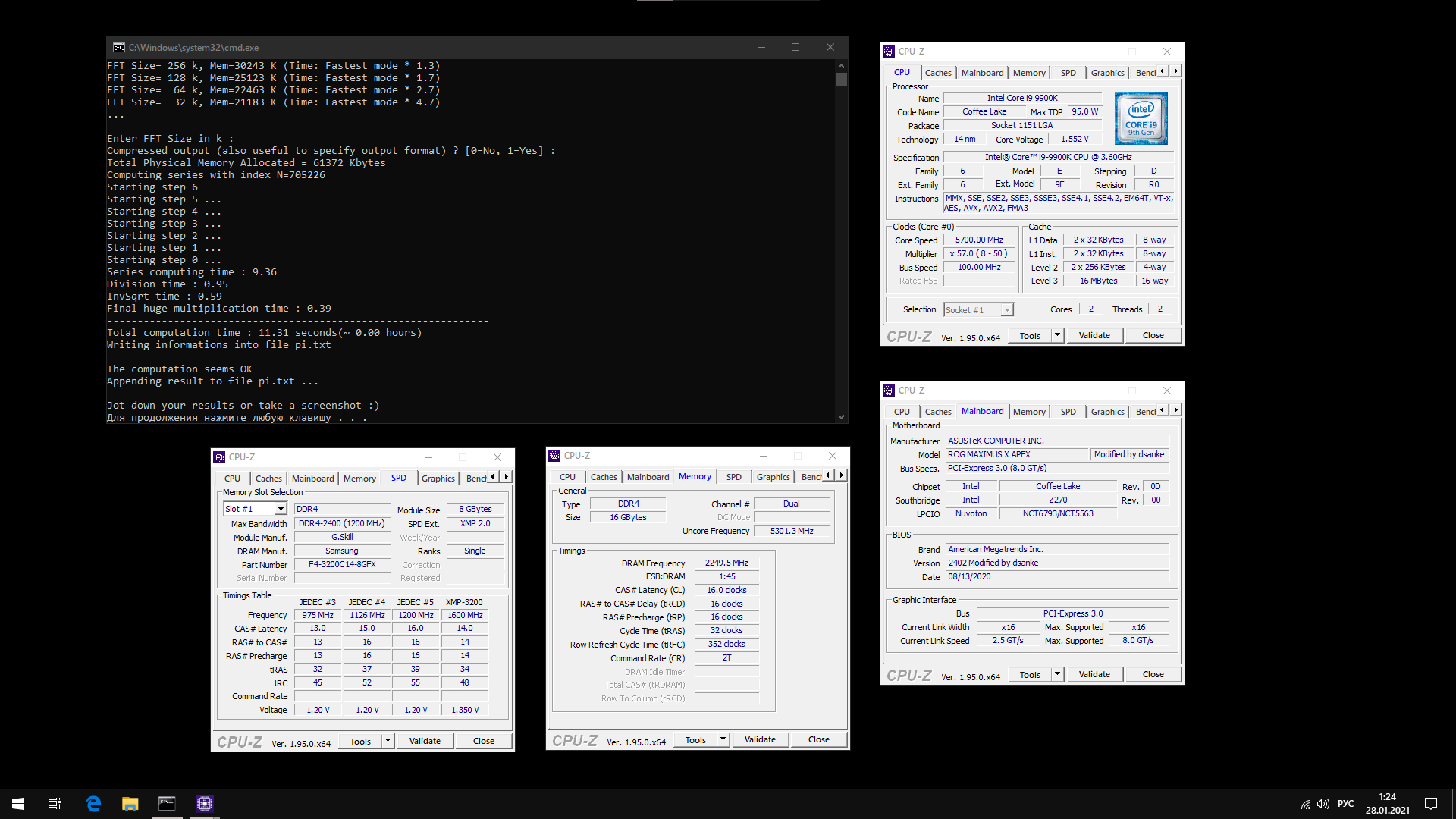
Task: Open the Memory tab in the CPU window
Action: (x=1029, y=73)
